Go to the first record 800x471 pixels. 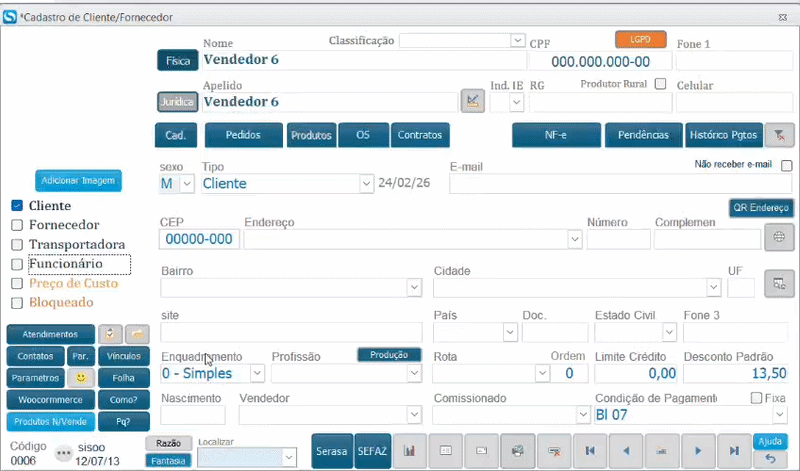tap(589, 451)
